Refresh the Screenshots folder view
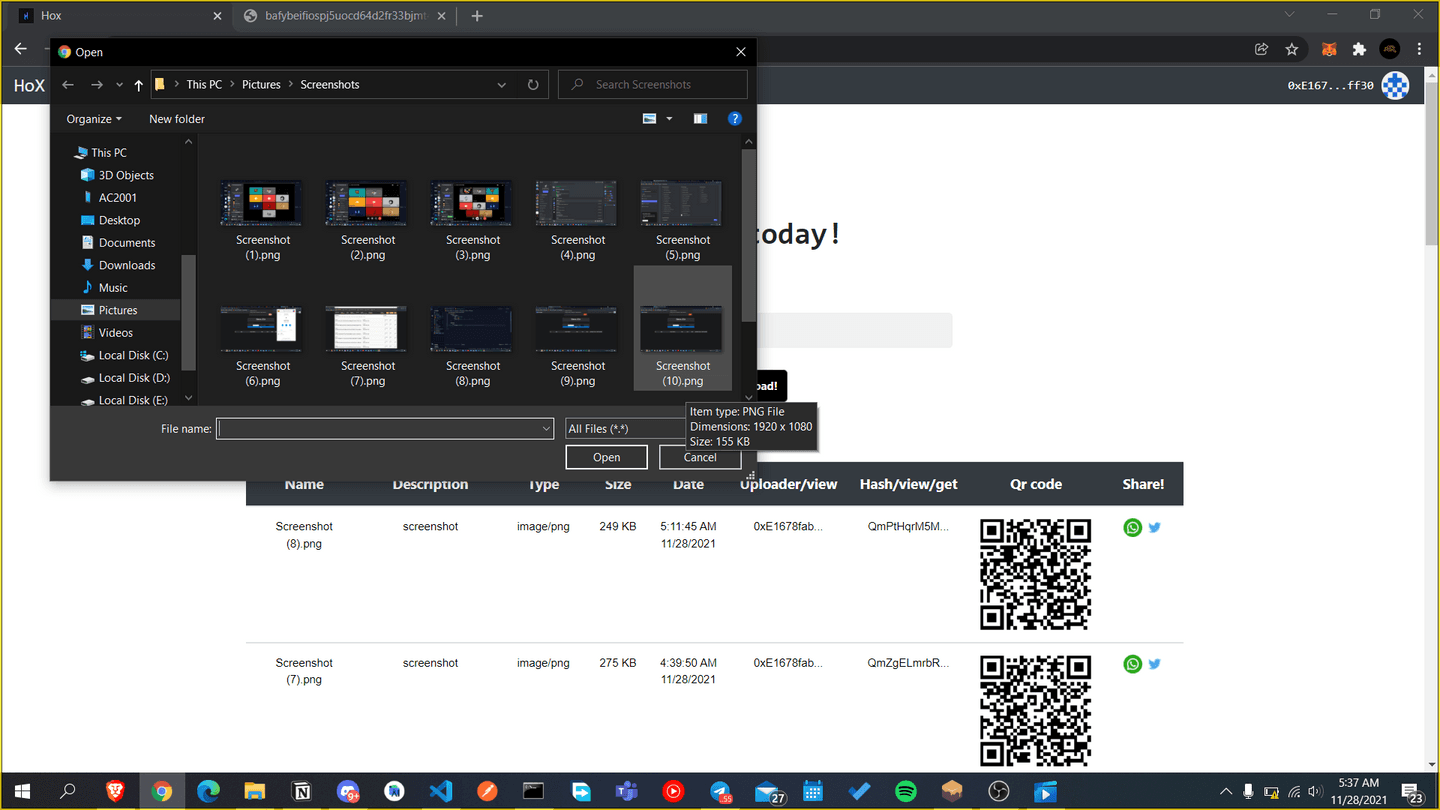The image size is (1440, 810). [x=533, y=85]
